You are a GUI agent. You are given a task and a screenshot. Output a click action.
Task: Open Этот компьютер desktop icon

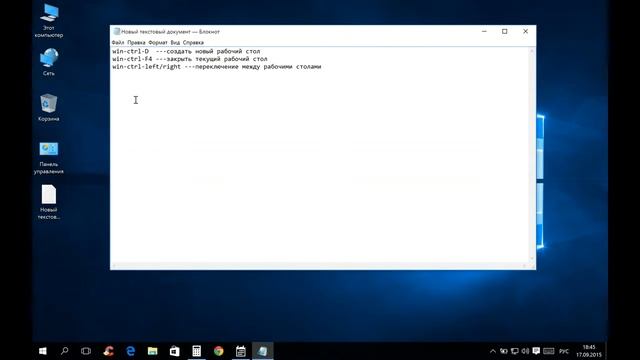tap(49, 20)
